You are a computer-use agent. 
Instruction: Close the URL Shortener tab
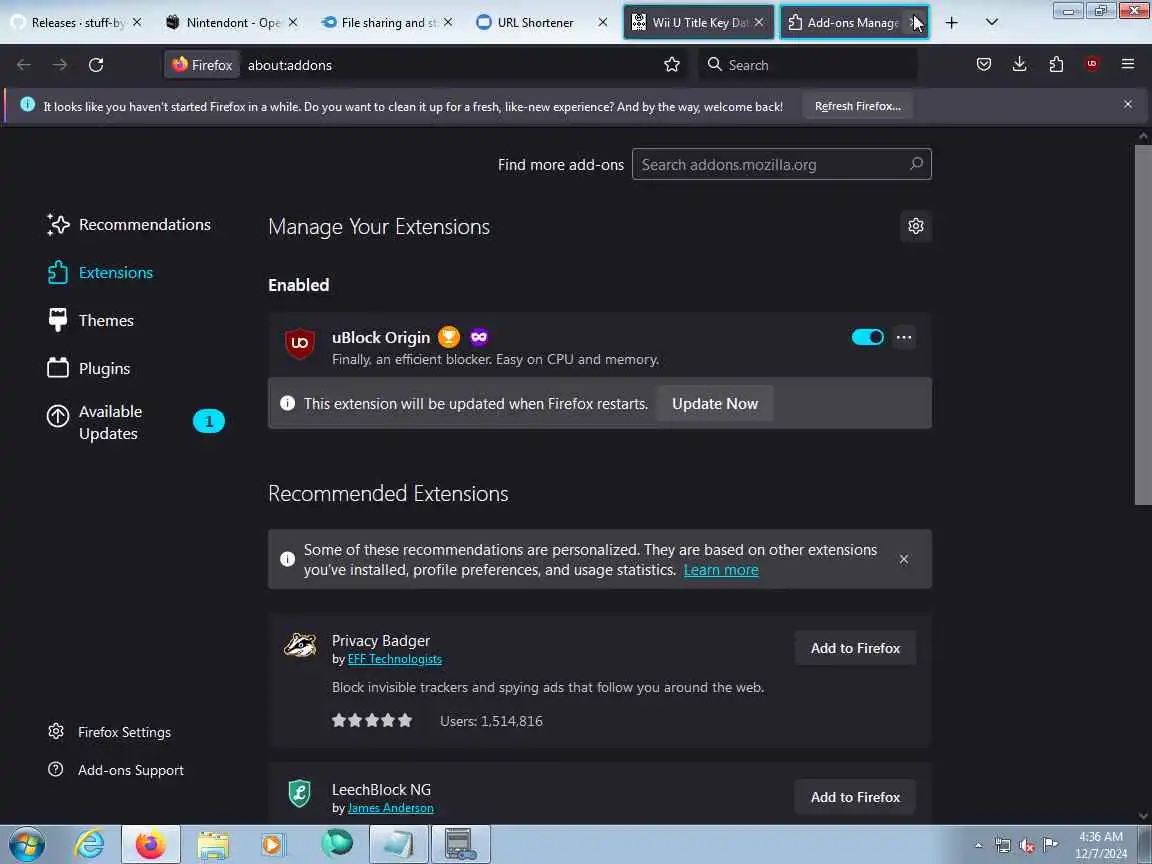pyautogui.click(x=602, y=23)
